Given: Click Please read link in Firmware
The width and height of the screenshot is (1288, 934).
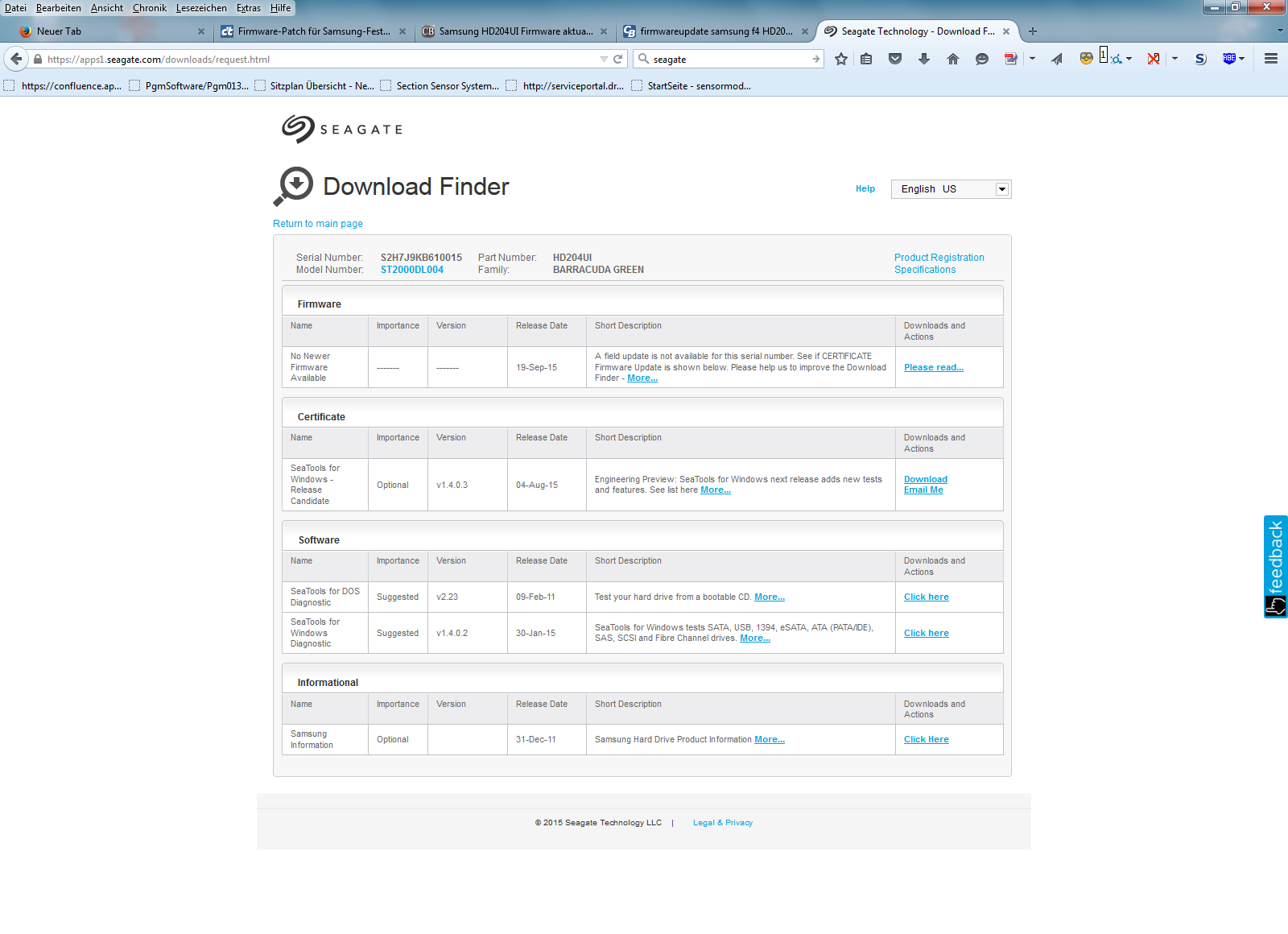Looking at the screenshot, I should tap(934, 367).
